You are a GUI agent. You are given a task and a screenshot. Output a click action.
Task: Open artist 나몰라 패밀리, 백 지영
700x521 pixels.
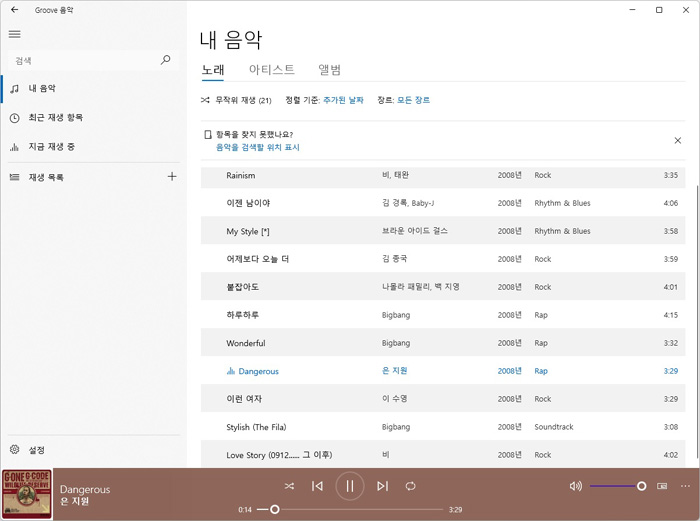(x=421, y=287)
